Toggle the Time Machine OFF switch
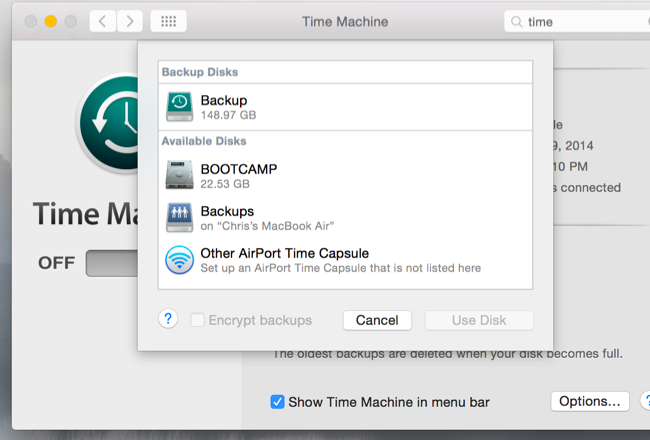 (x=112, y=263)
